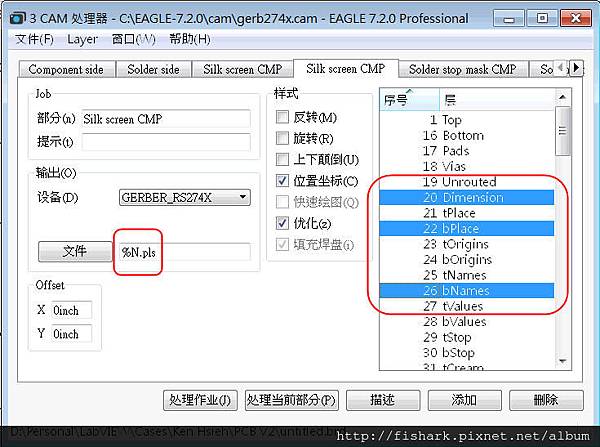
Task: Select layer 28 bValues
Action: pos(467,321)
